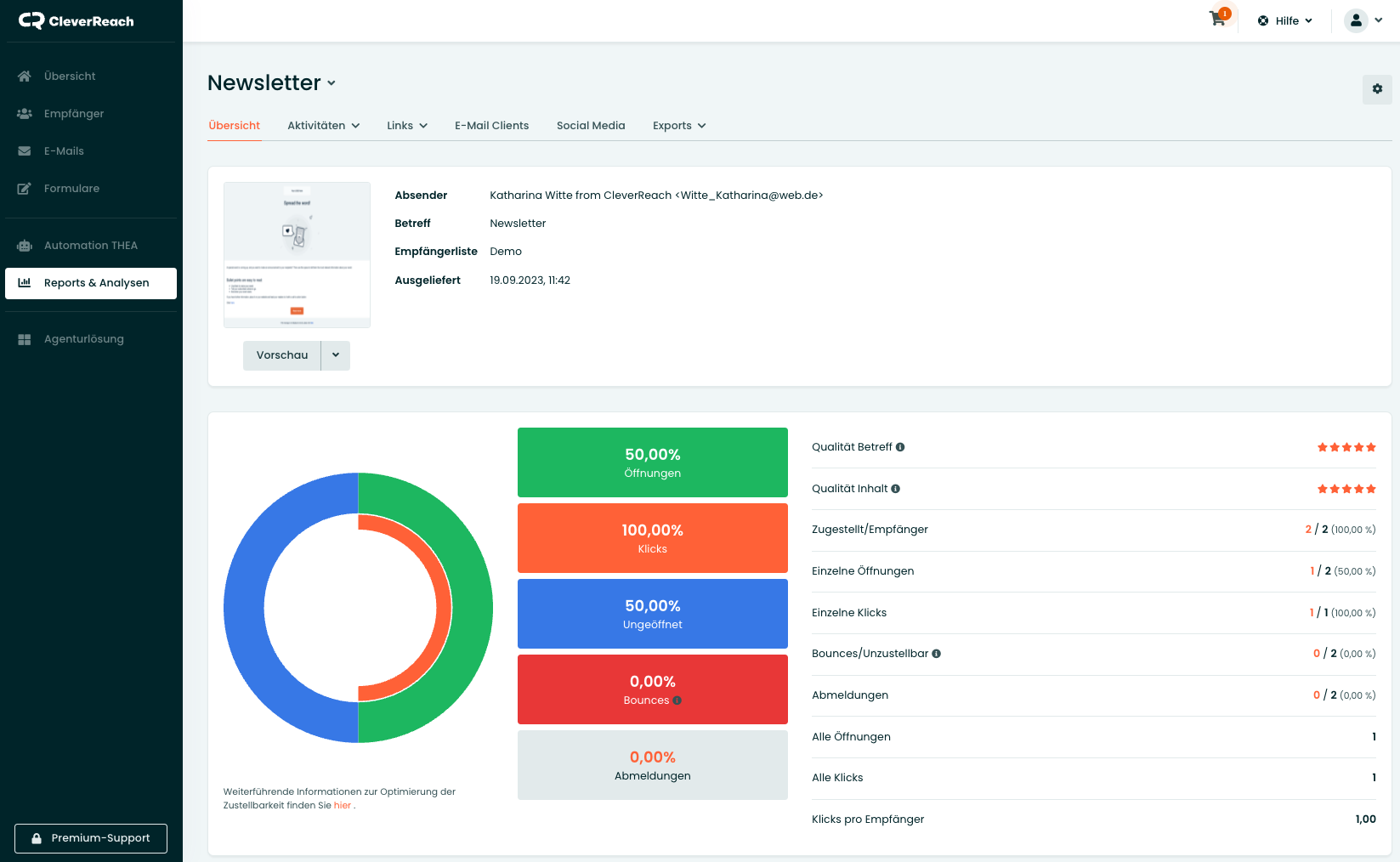Open Formulare in the sidebar
The width and height of the screenshot is (1400, 862).
pyautogui.click(x=91, y=188)
